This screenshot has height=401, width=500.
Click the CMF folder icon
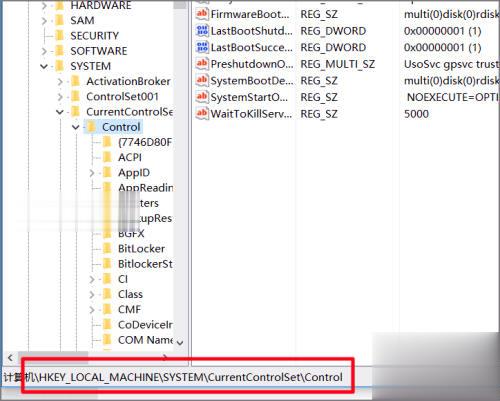tap(107, 309)
